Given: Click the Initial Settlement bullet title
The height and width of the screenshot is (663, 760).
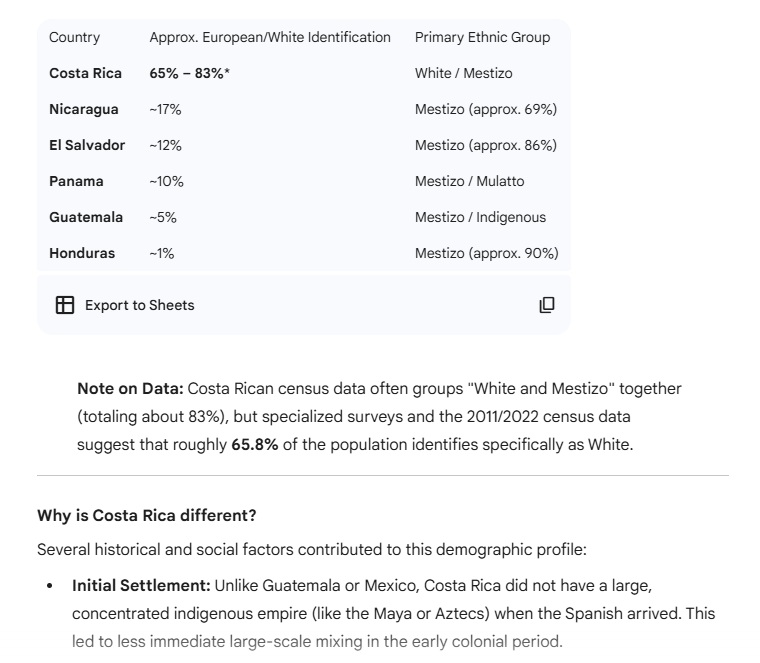Looking at the screenshot, I should [x=140, y=585].
